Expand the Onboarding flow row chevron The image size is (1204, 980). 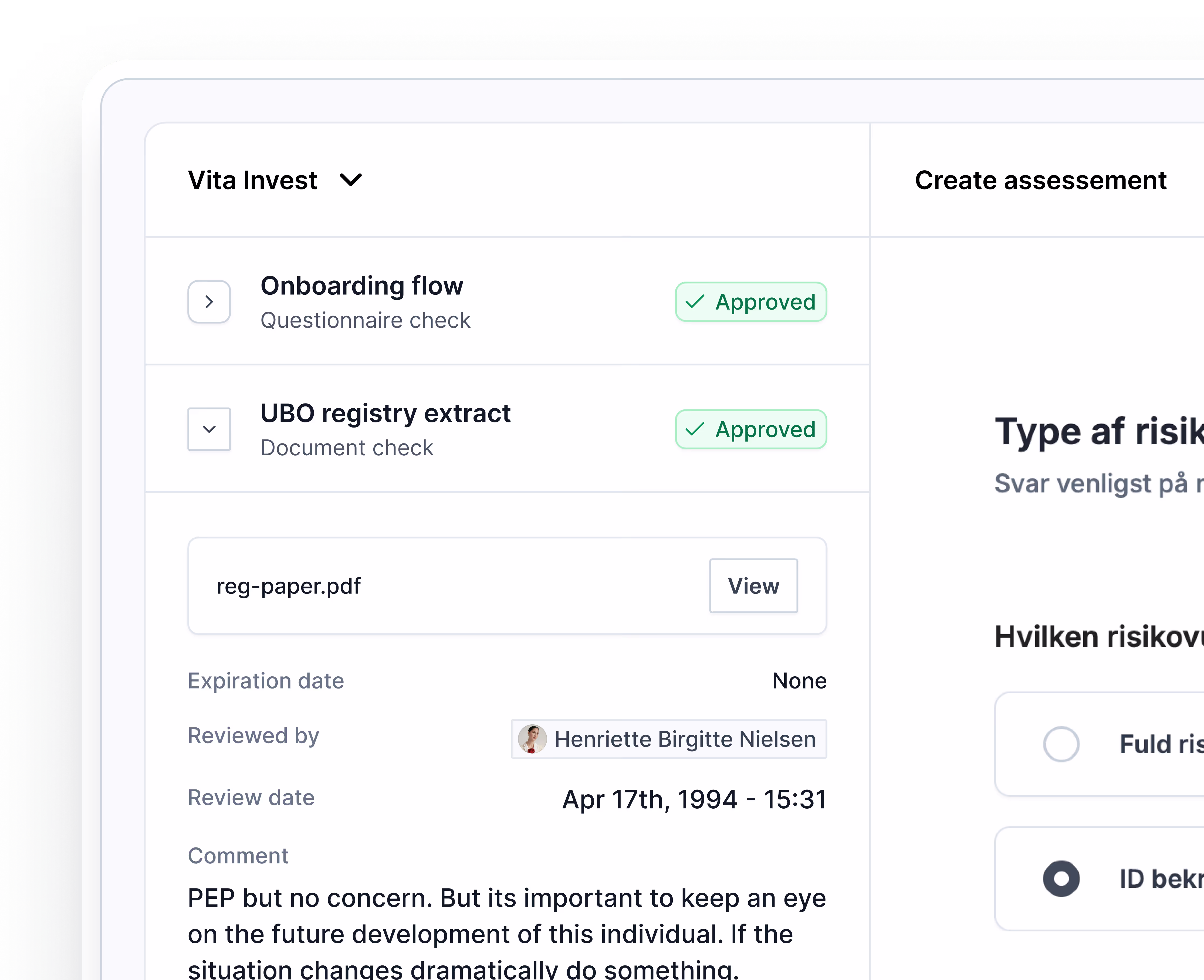[x=209, y=301]
